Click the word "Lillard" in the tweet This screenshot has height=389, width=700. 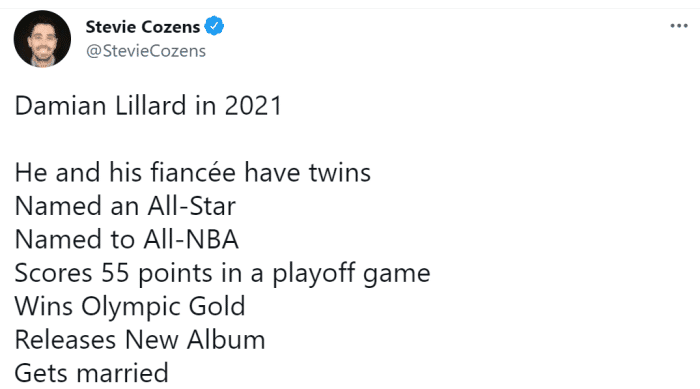(x=150, y=106)
